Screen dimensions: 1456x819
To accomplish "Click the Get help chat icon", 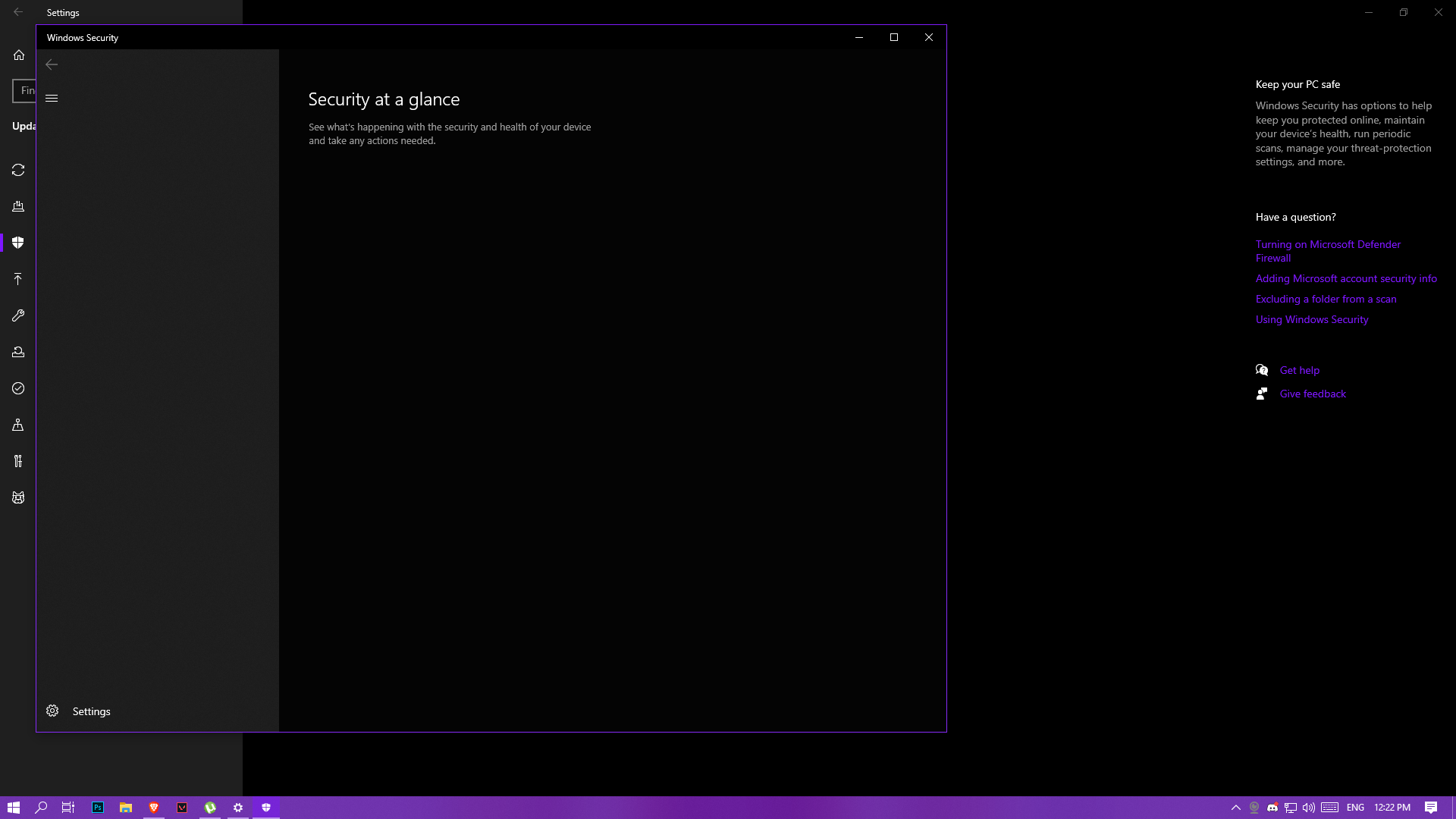I will click(x=1262, y=370).
